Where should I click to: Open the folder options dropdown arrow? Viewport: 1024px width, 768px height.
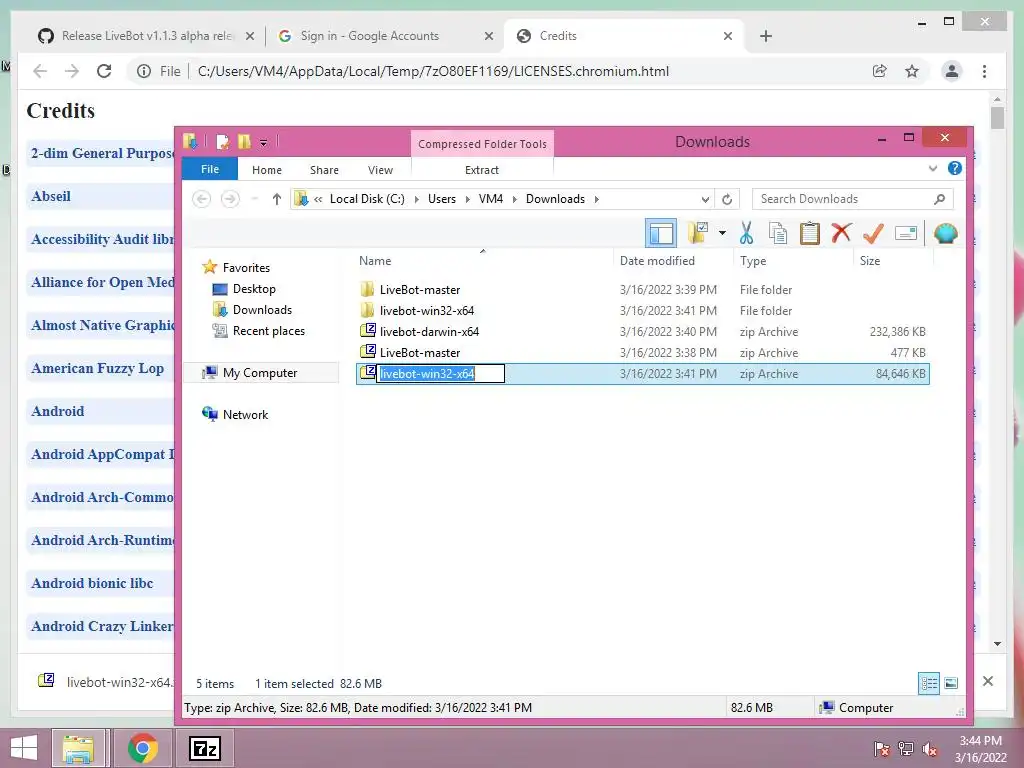(x=722, y=233)
